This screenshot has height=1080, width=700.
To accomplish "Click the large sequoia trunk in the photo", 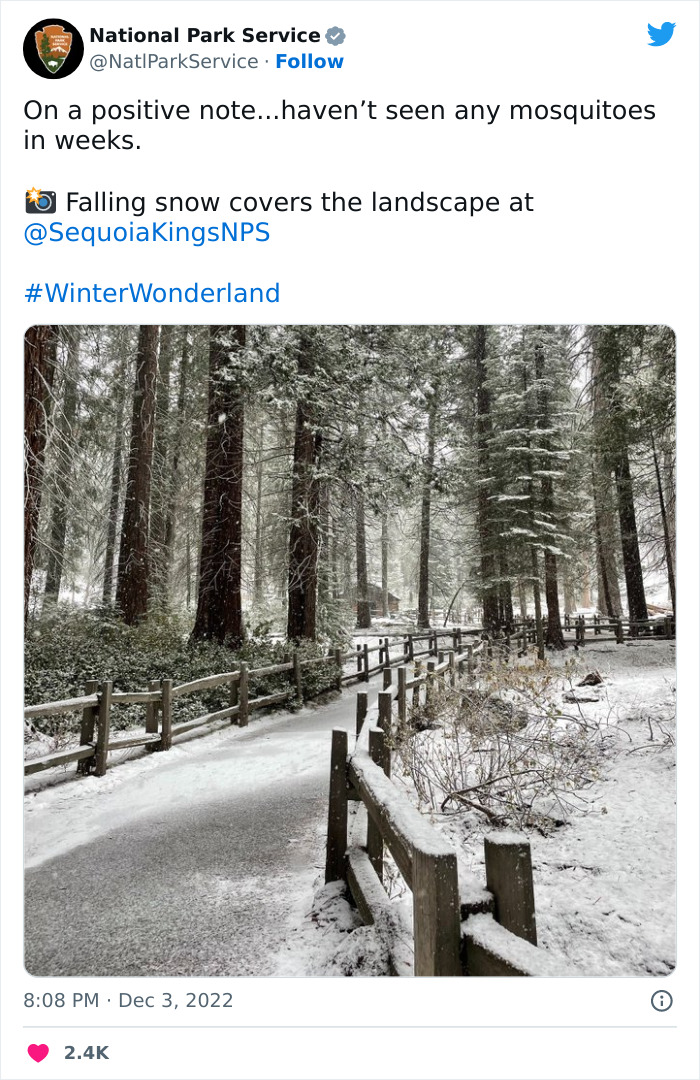I will [x=220, y=482].
